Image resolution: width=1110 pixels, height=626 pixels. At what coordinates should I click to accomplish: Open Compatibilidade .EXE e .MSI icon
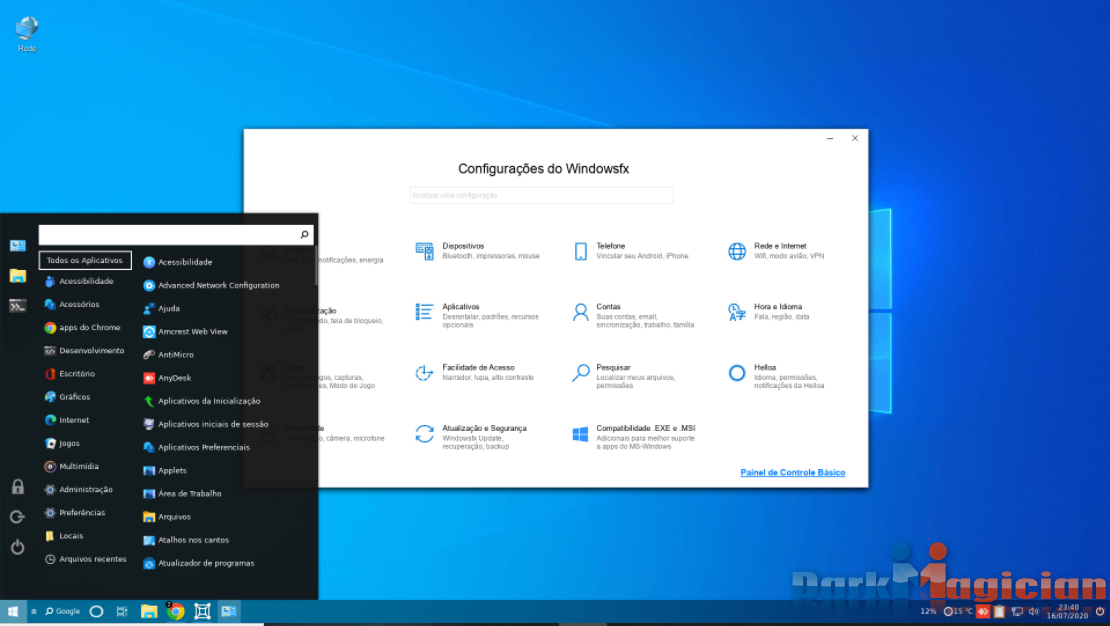point(580,434)
